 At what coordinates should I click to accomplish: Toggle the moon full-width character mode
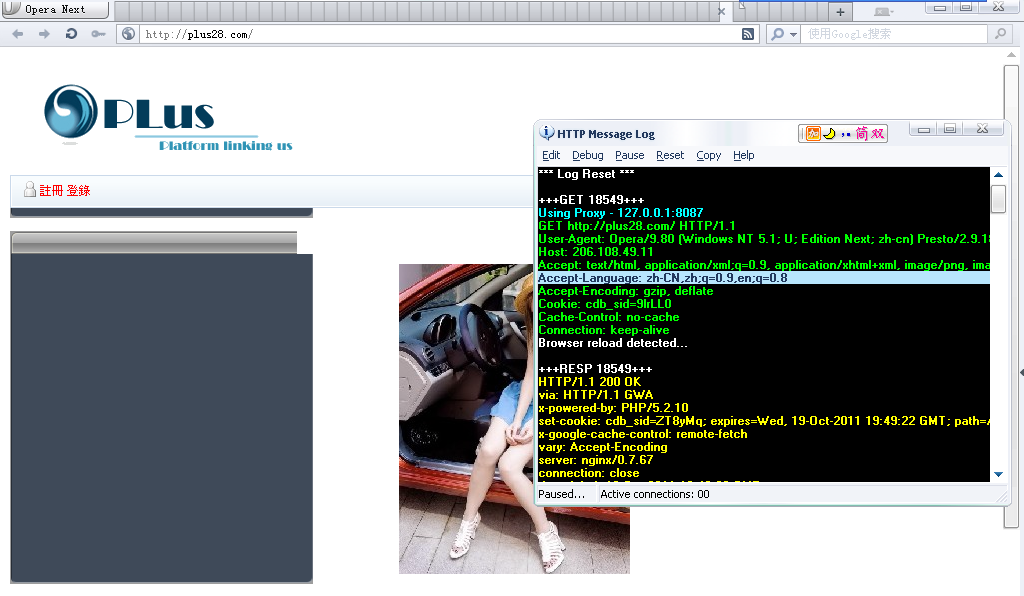(x=830, y=132)
